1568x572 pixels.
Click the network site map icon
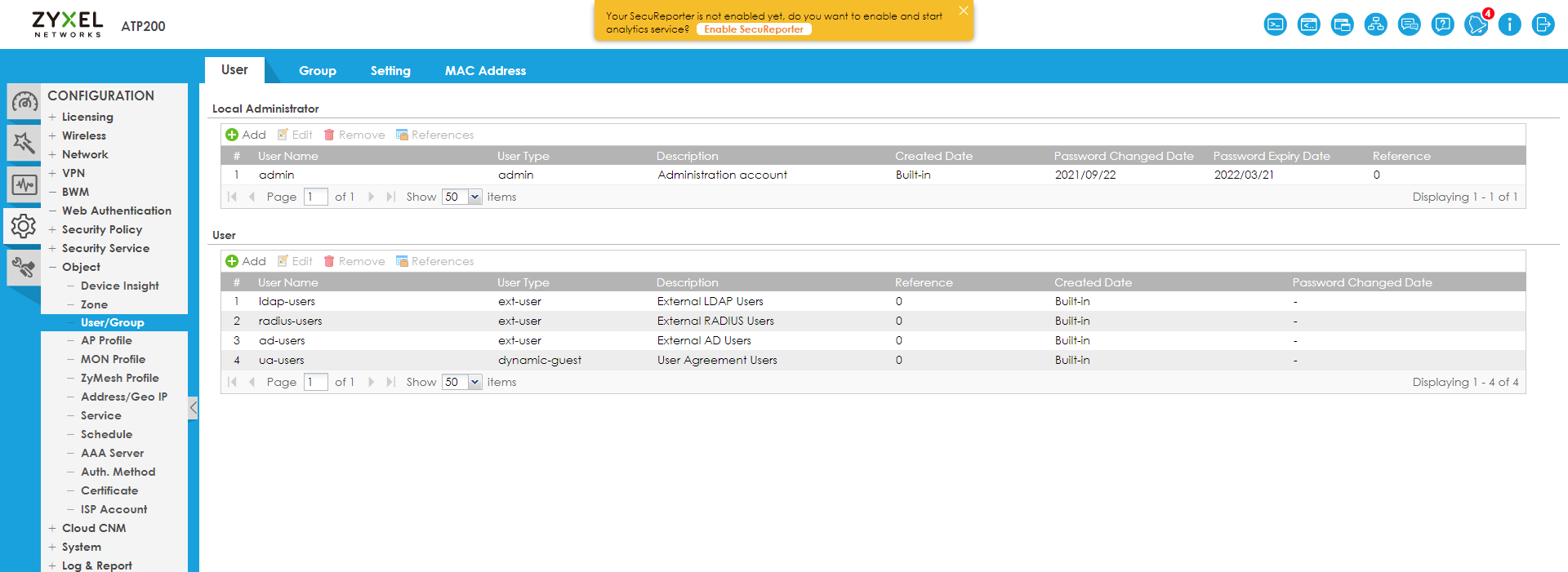pyautogui.click(x=1376, y=24)
